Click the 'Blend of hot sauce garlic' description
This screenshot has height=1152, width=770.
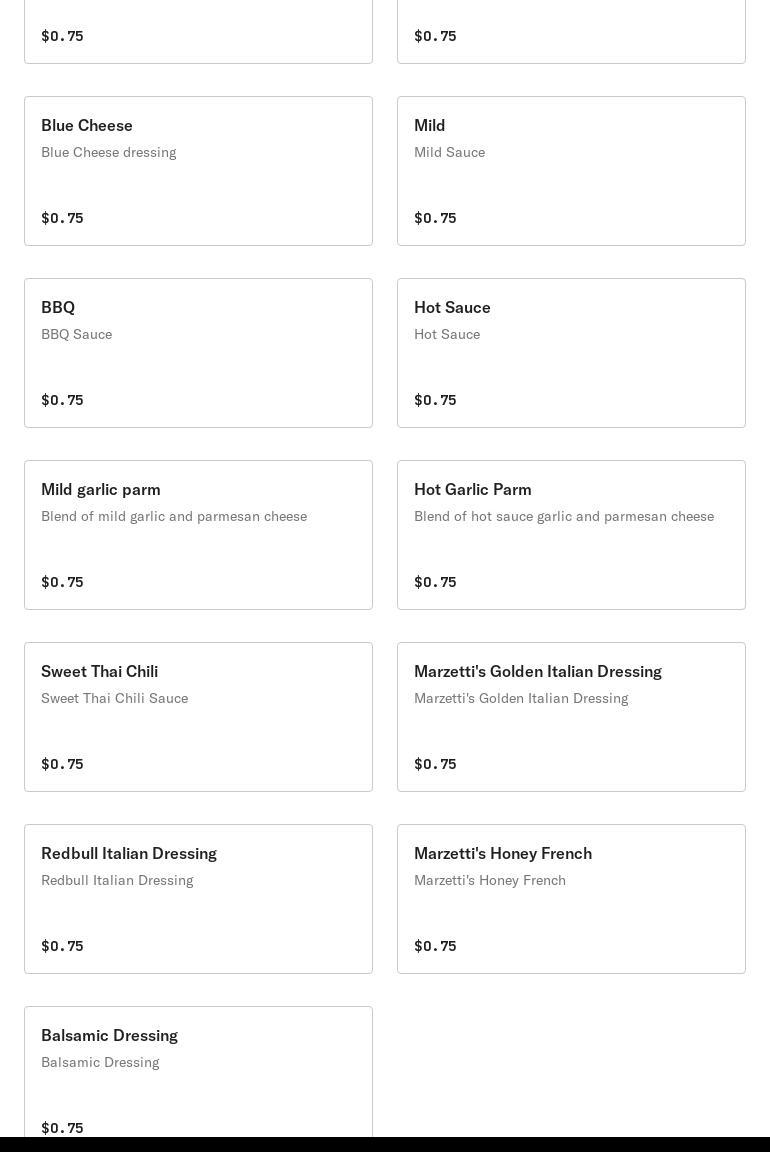(563, 516)
